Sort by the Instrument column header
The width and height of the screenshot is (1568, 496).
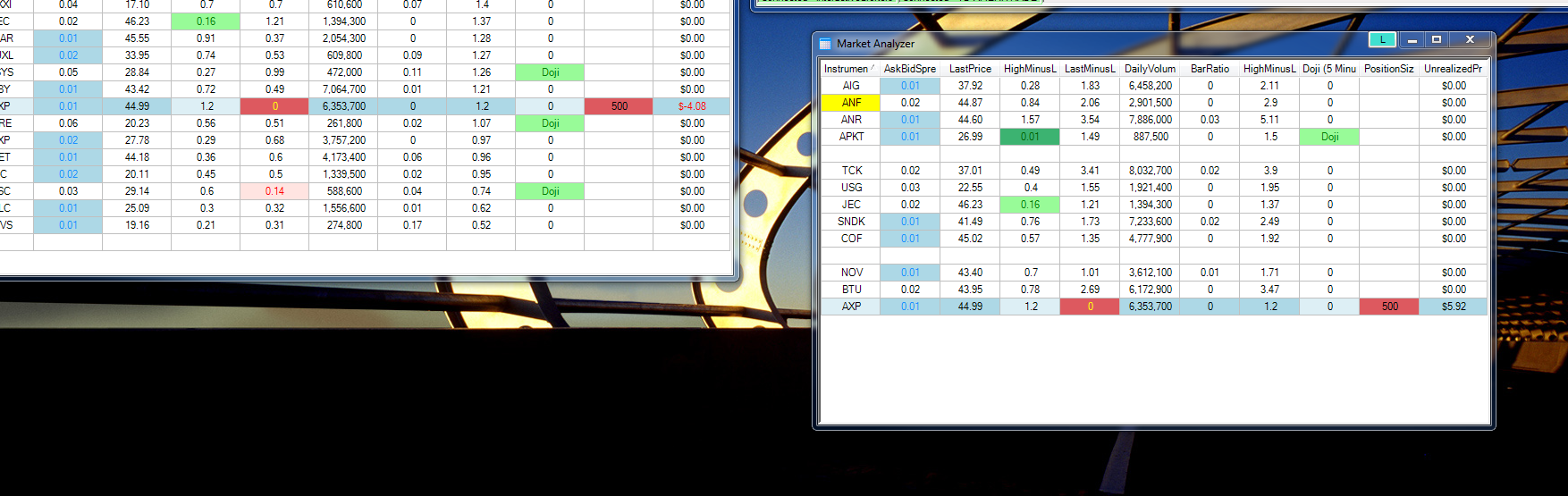[x=849, y=69]
